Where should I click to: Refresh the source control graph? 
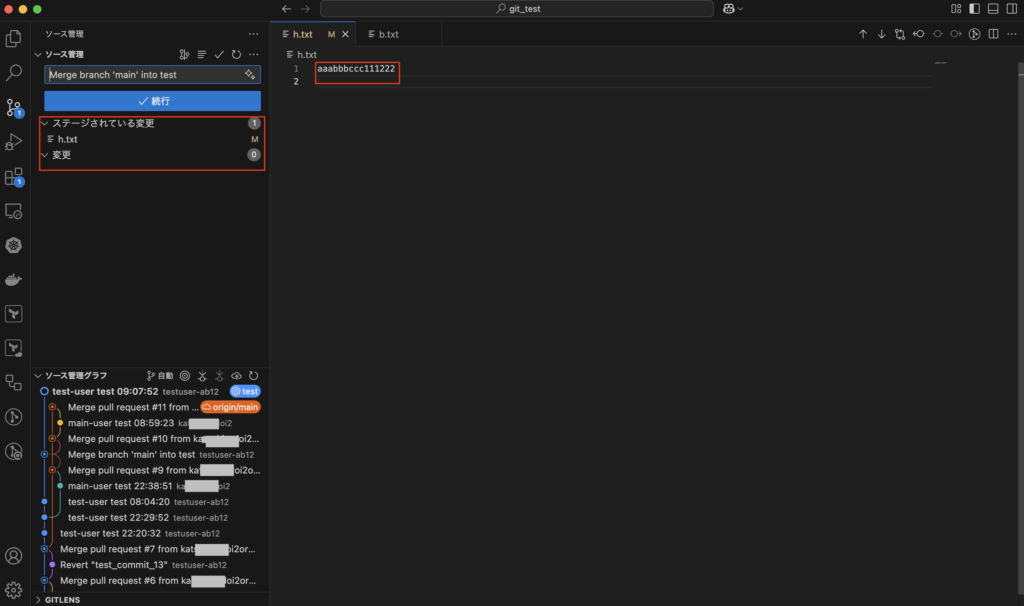[x=253, y=375]
